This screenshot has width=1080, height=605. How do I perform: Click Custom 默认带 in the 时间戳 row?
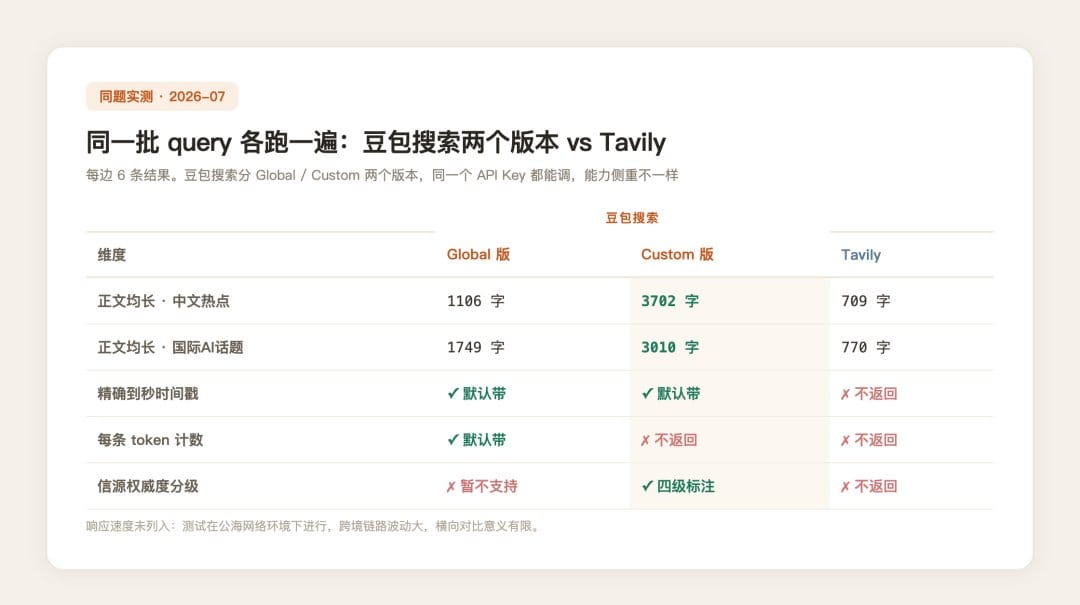click(670, 393)
